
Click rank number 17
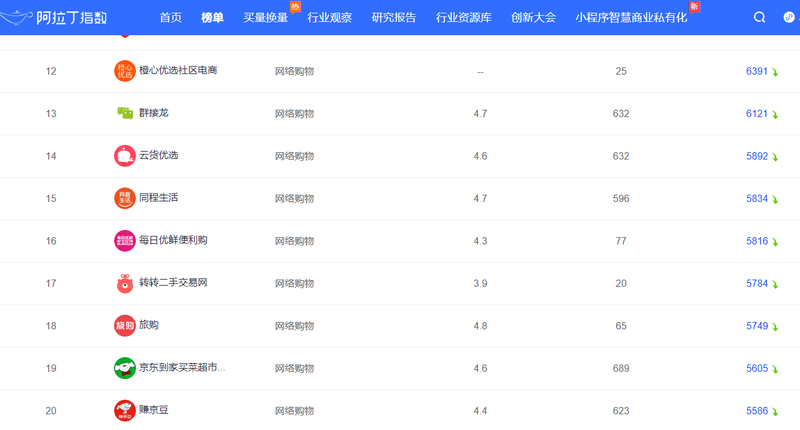click(51, 283)
